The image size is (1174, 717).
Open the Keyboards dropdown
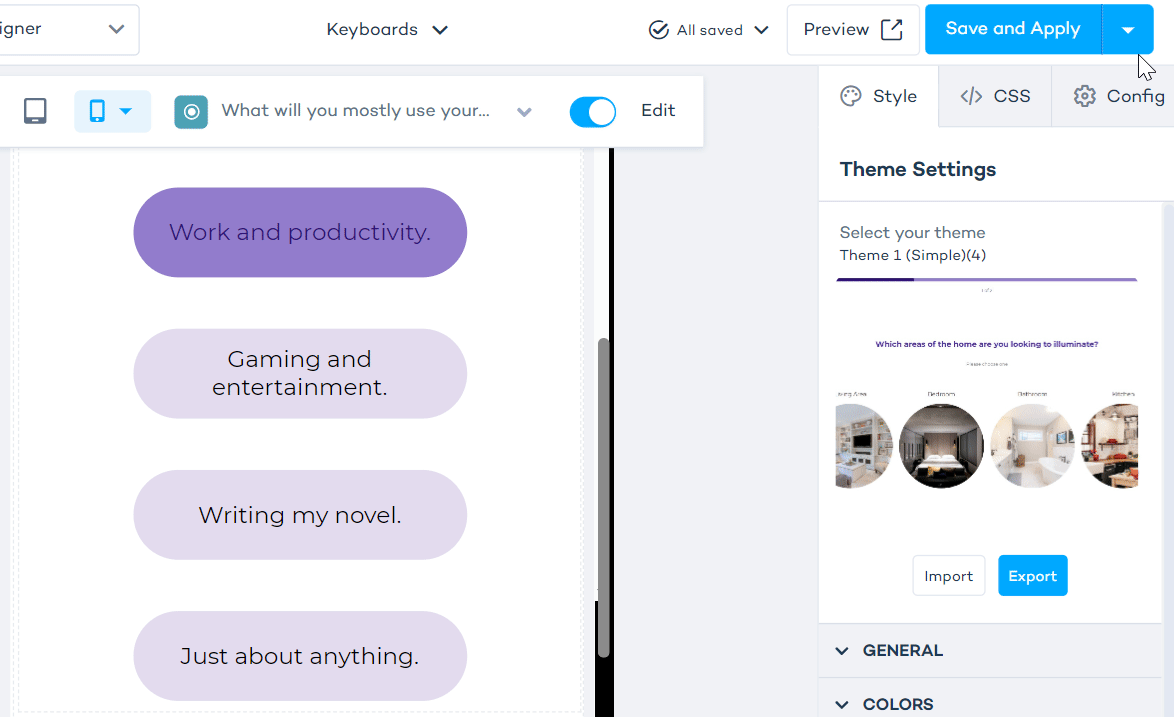[386, 30]
